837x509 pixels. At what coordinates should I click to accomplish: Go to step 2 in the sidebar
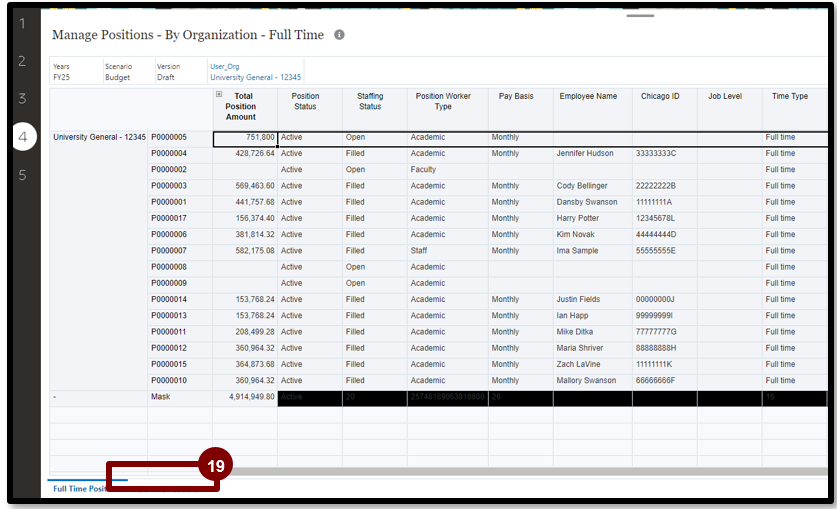[22, 61]
